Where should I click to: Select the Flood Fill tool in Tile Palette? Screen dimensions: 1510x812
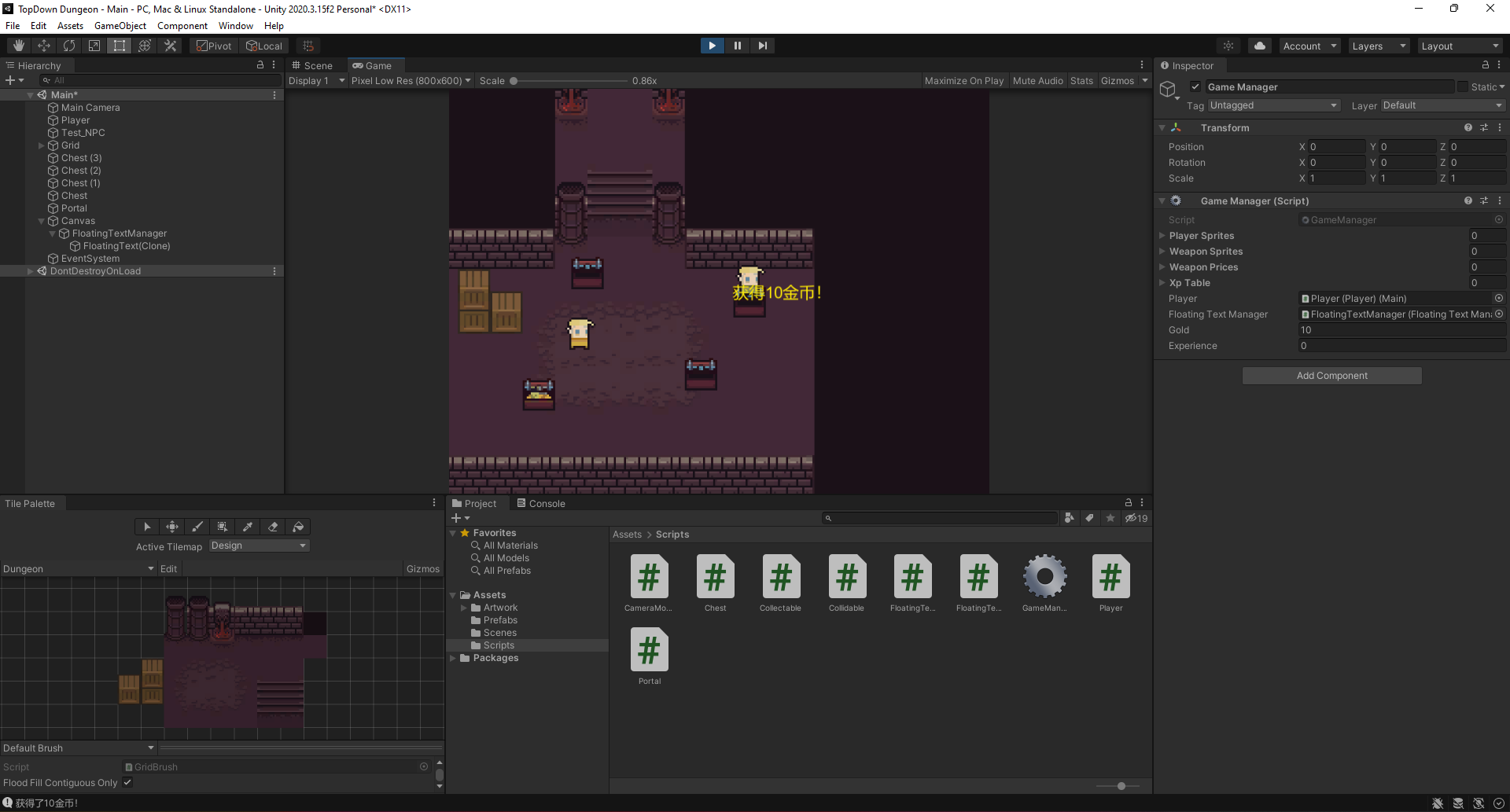point(298,527)
